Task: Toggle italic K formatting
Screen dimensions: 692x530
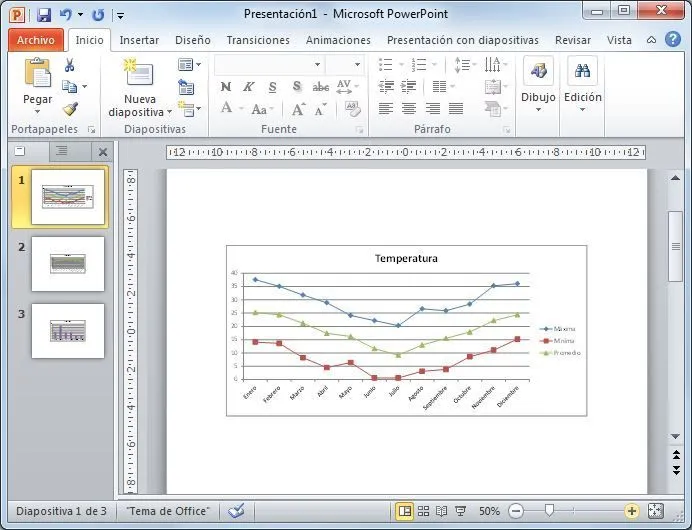Action: pos(248,86)
